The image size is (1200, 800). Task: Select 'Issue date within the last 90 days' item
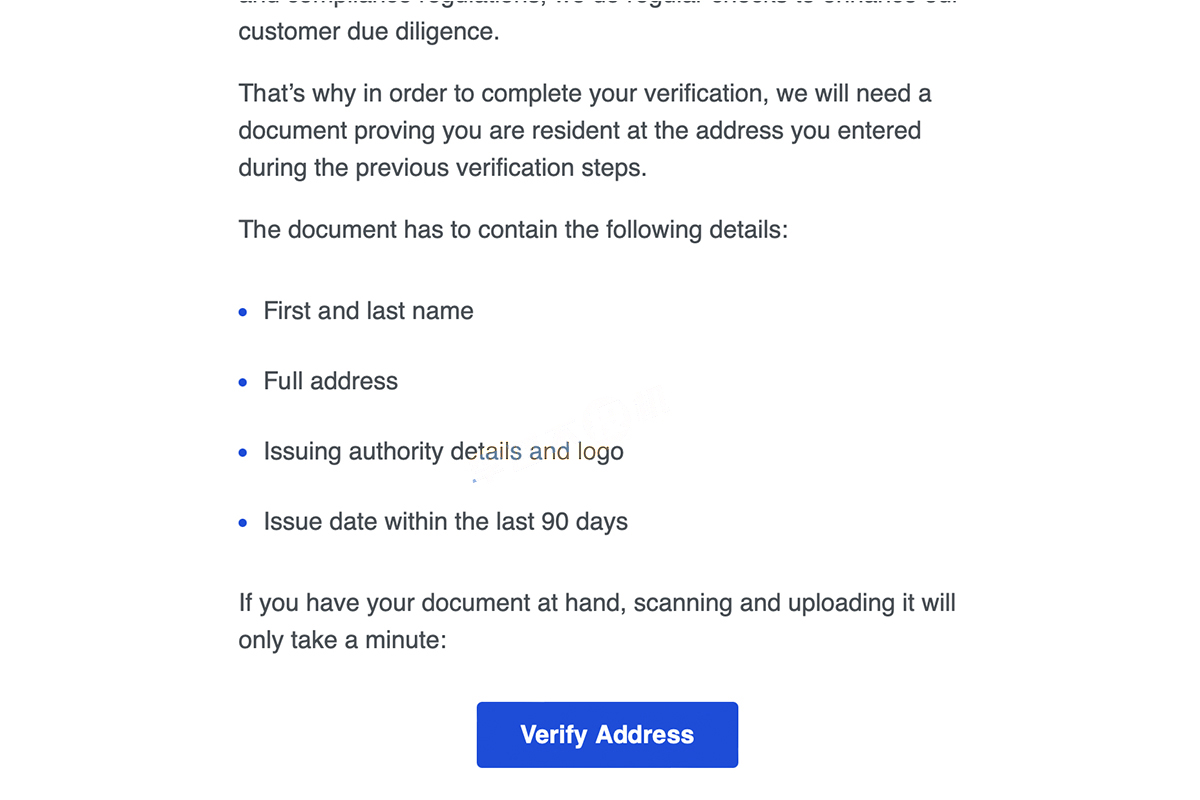445,522
